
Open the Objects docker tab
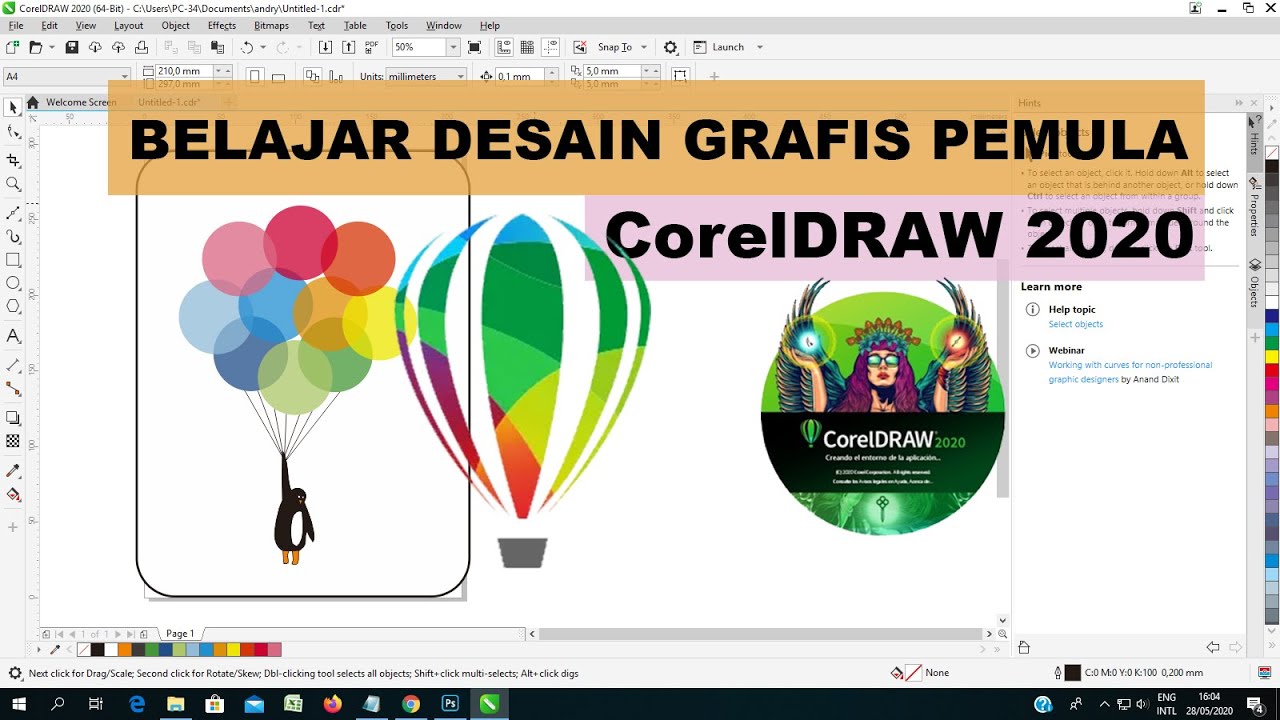point(1254,284)
